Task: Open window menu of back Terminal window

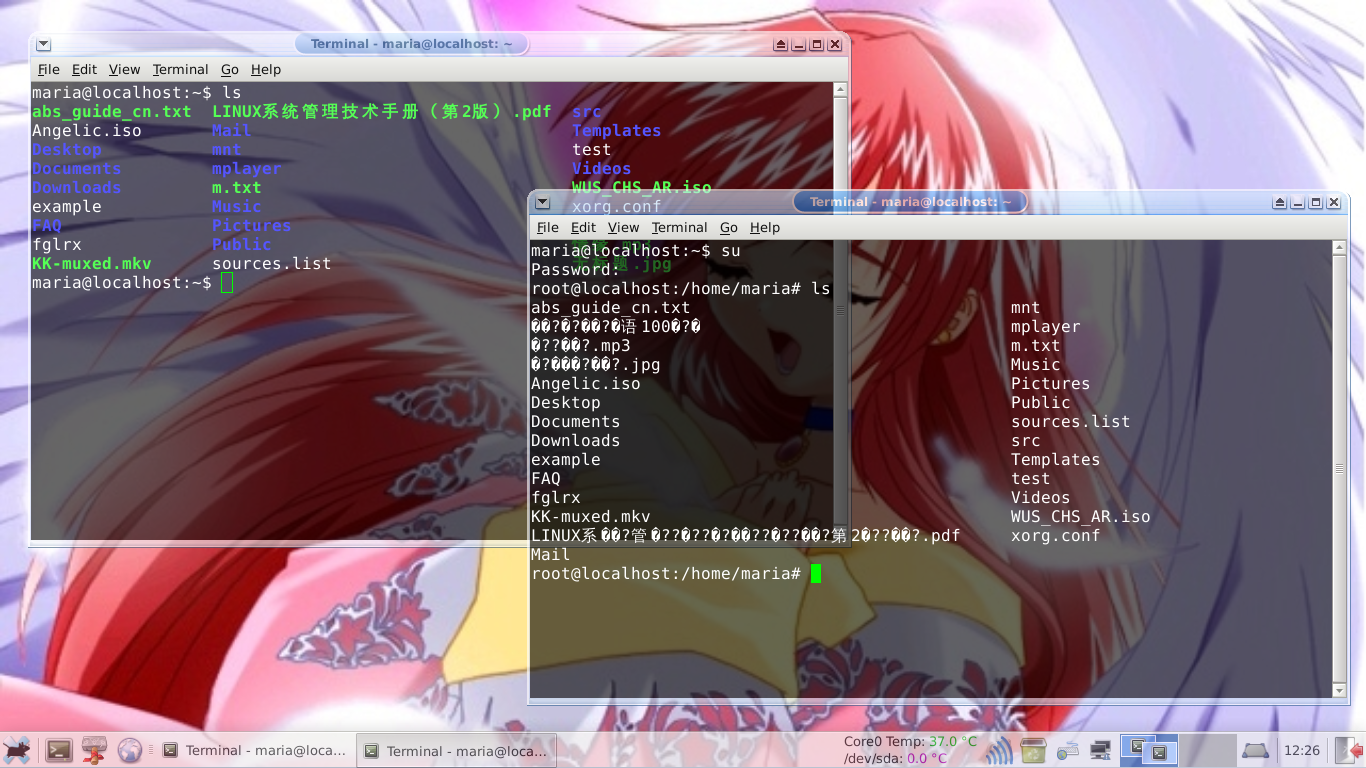Action: tap(43, 44)
